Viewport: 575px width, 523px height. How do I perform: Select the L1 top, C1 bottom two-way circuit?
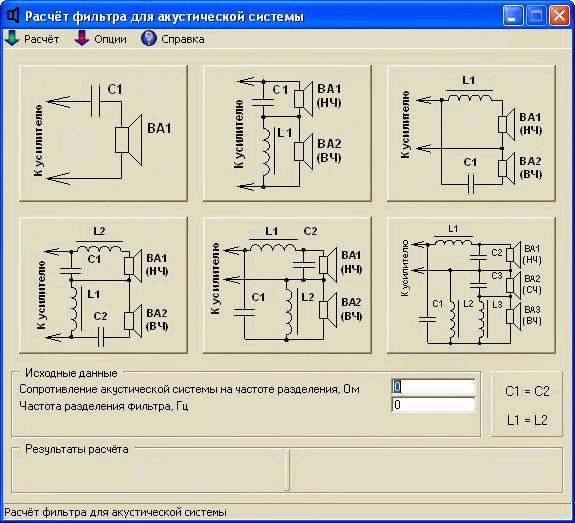pyautogui.click(x=471, y=134)
